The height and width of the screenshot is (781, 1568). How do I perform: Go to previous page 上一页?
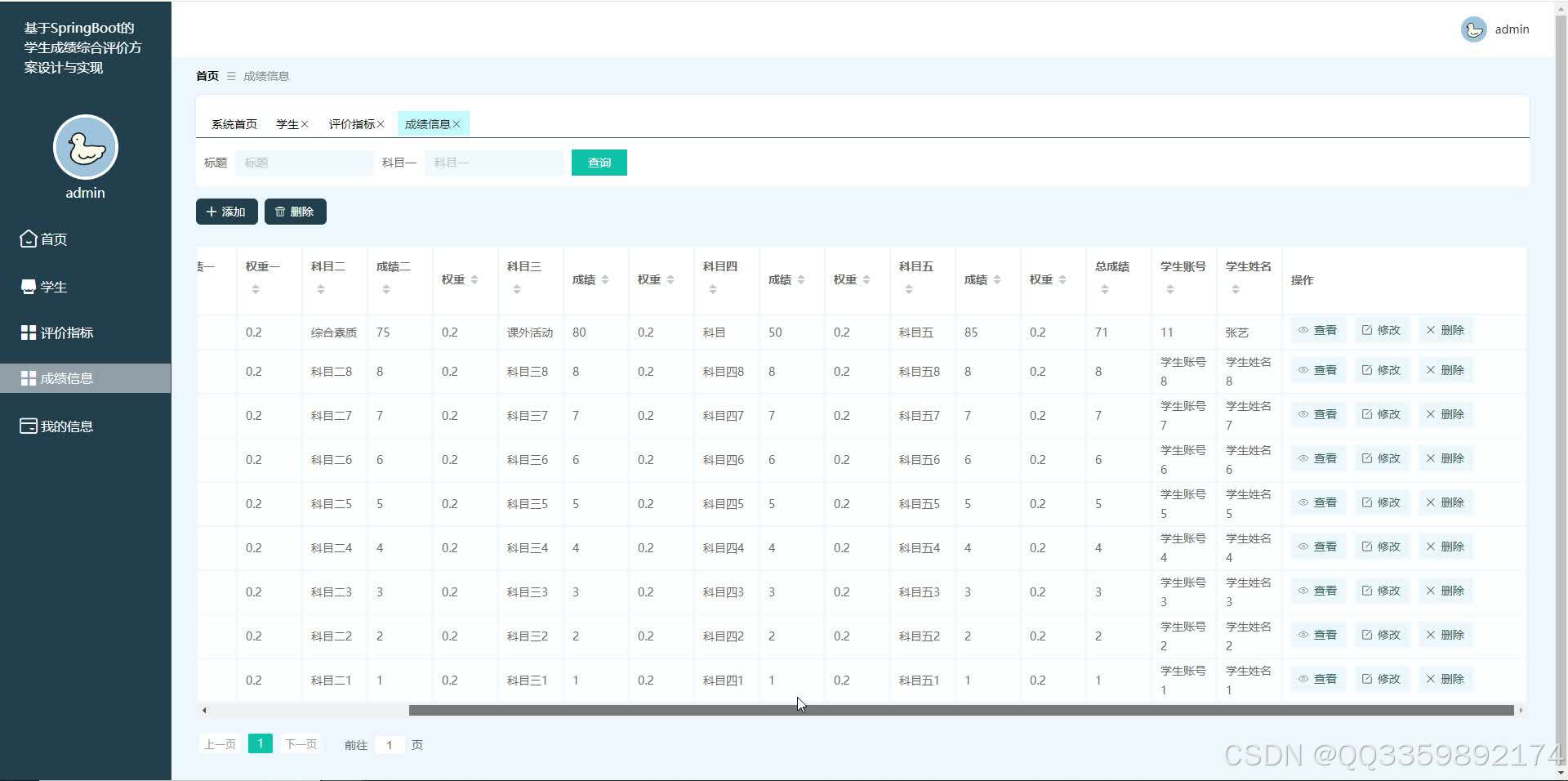(220, 744)
